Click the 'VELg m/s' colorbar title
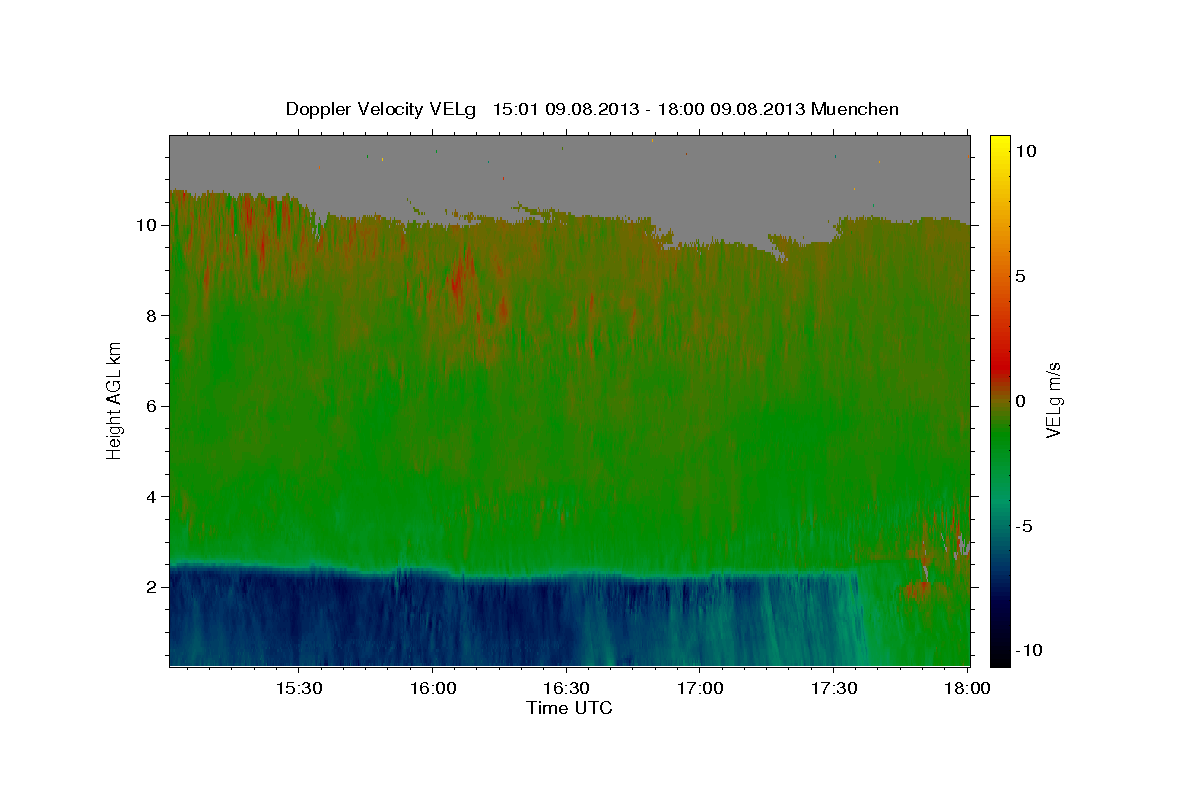This screenshot has width=1200, height=800. [1053, 400]
